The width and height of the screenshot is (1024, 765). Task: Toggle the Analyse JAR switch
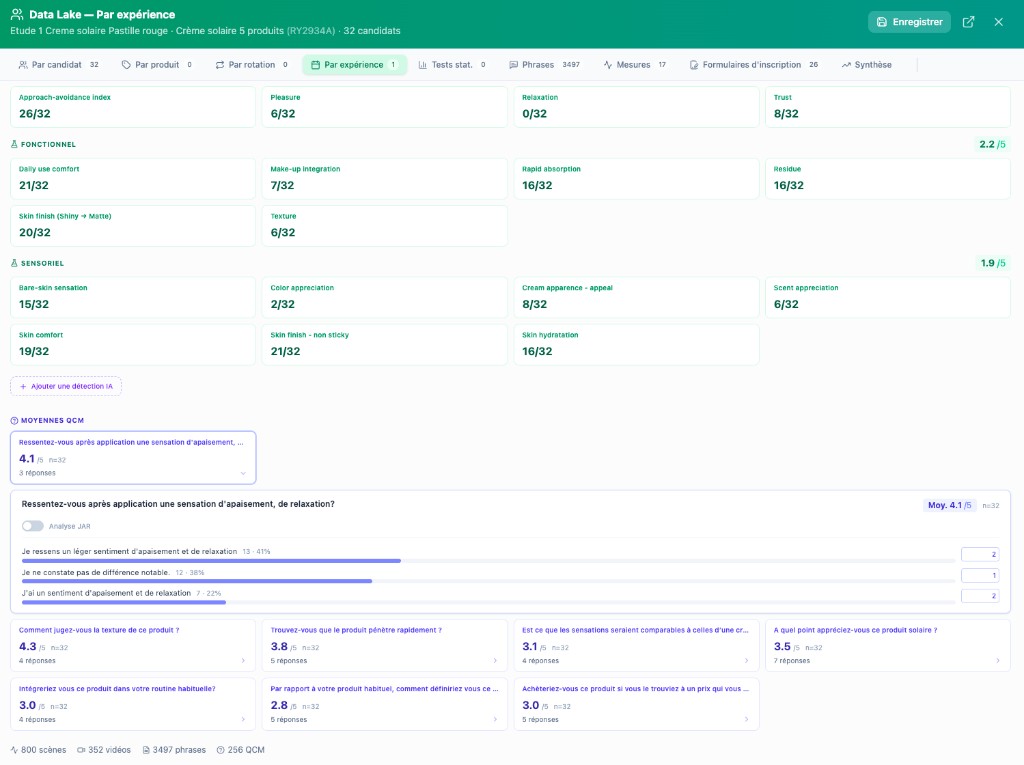pyautogui.click(x=33, y=526)
